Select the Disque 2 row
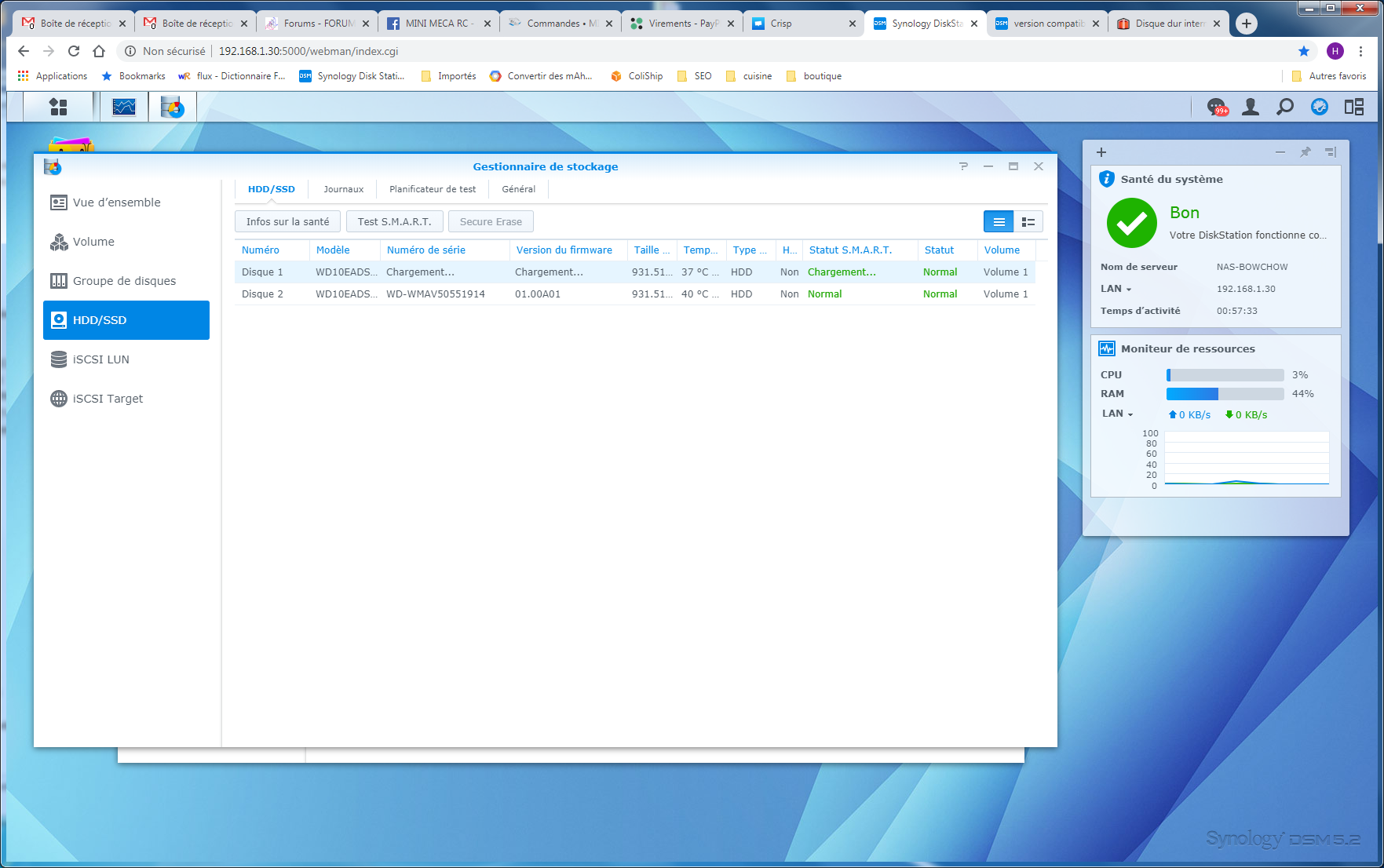 (550, 294)
